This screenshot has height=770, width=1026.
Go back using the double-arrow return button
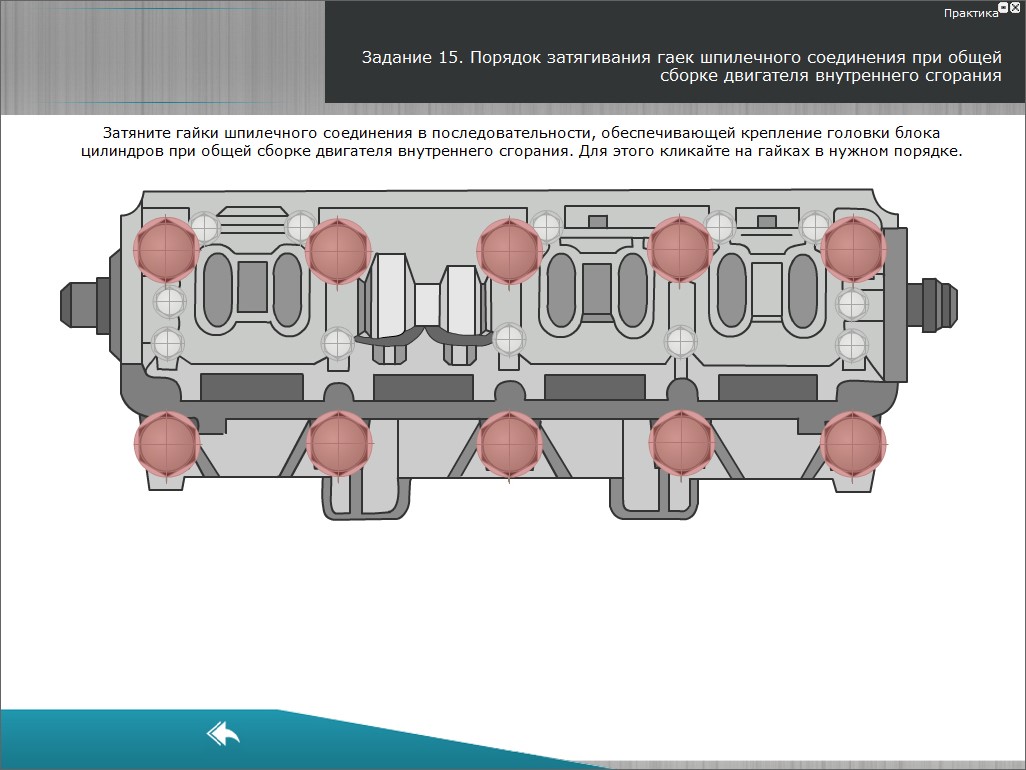pos(223,734)
